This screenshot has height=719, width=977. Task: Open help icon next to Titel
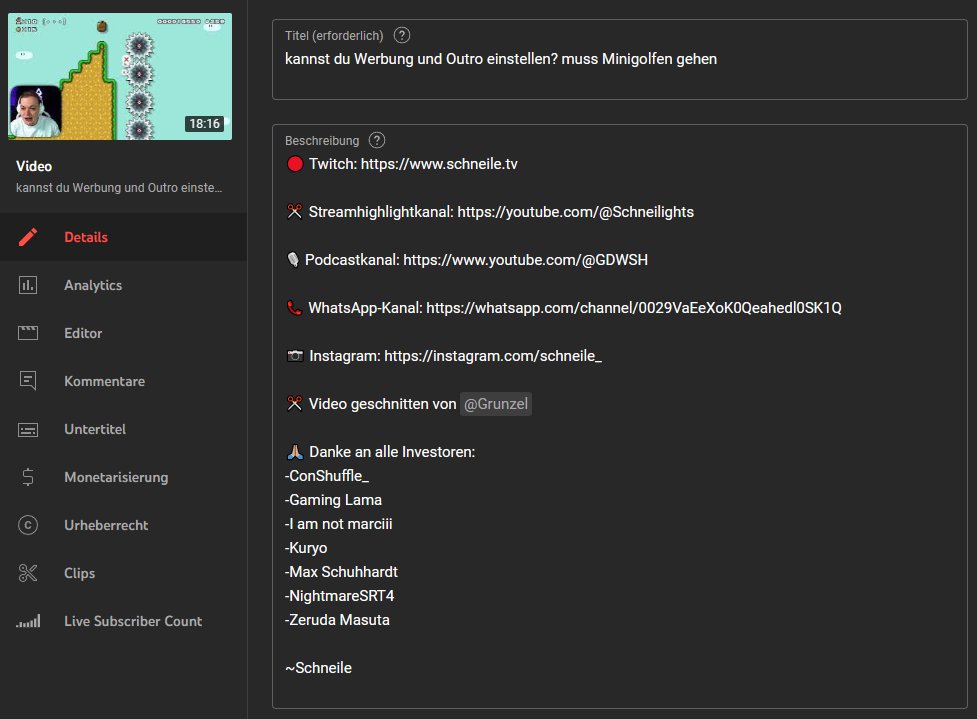402,36
